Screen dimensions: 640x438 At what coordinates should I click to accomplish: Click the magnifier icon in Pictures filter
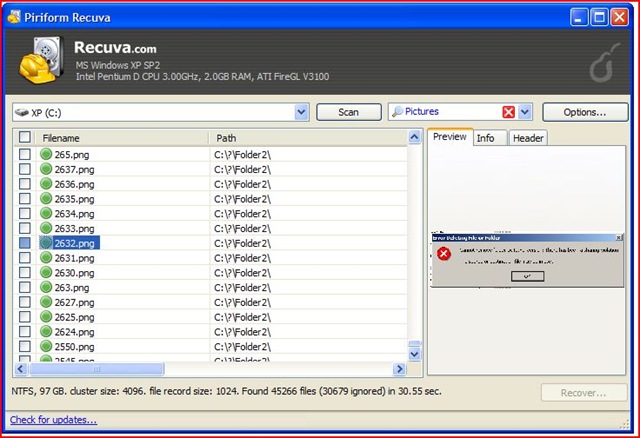(x=398, y=112)
